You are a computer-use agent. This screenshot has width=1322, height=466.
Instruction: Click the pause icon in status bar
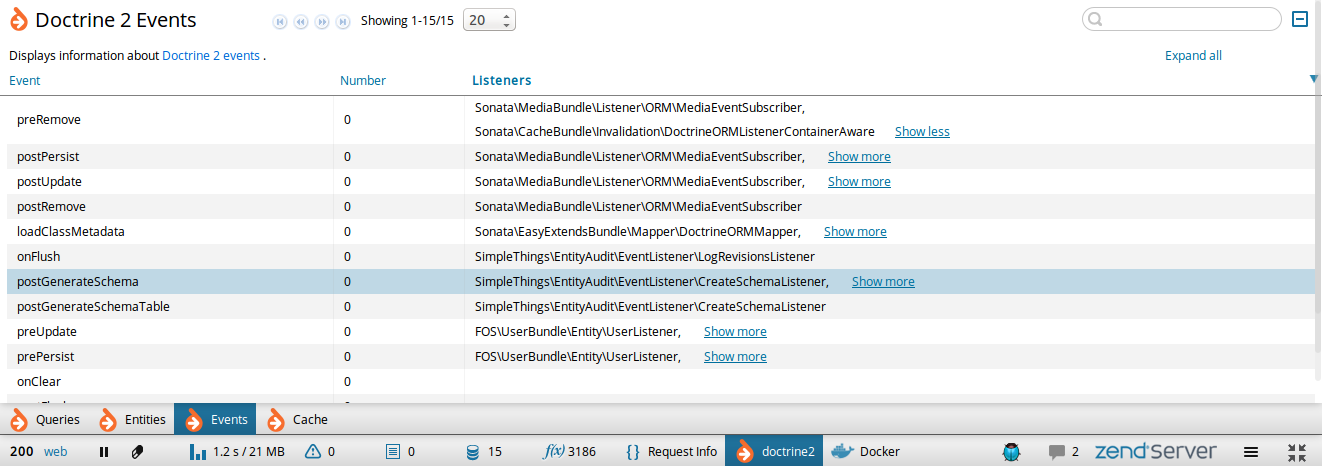[x=104, y=451]
